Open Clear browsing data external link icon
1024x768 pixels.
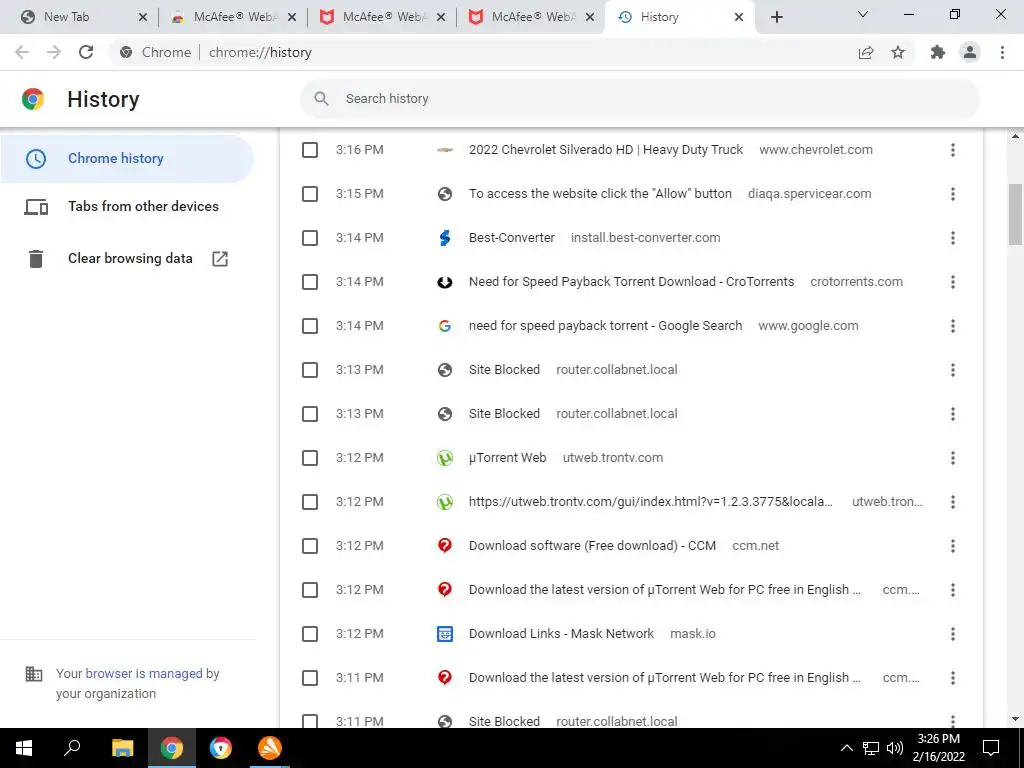click(x=220, y=259)
